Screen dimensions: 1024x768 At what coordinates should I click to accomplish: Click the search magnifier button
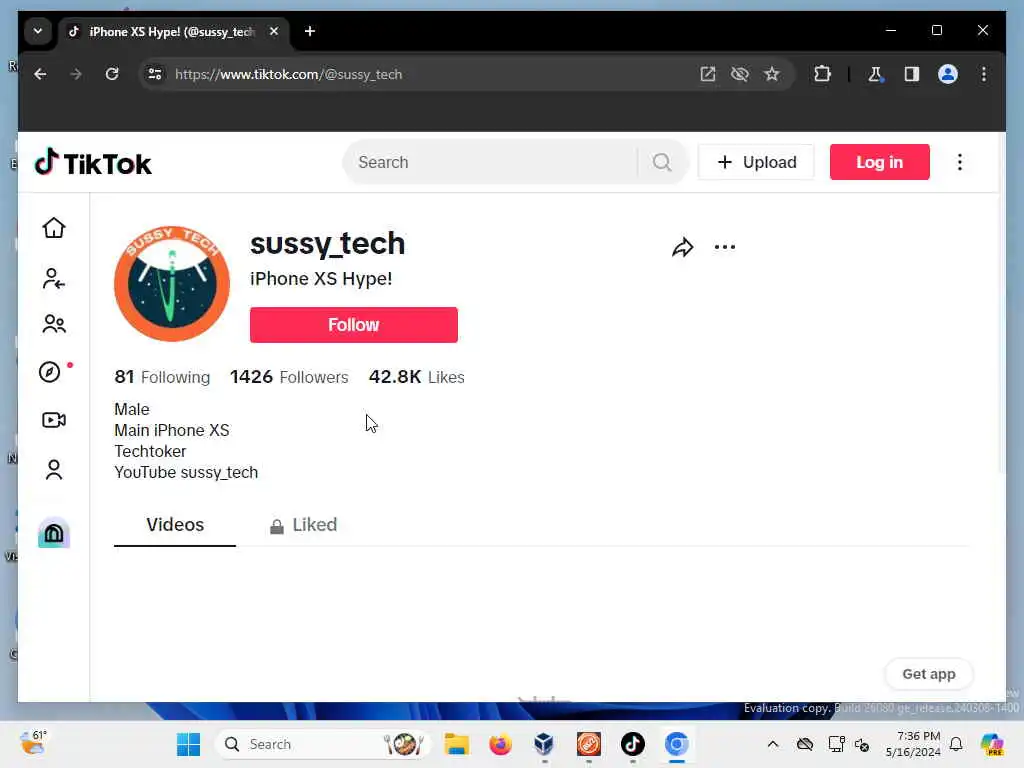point(662,162)
